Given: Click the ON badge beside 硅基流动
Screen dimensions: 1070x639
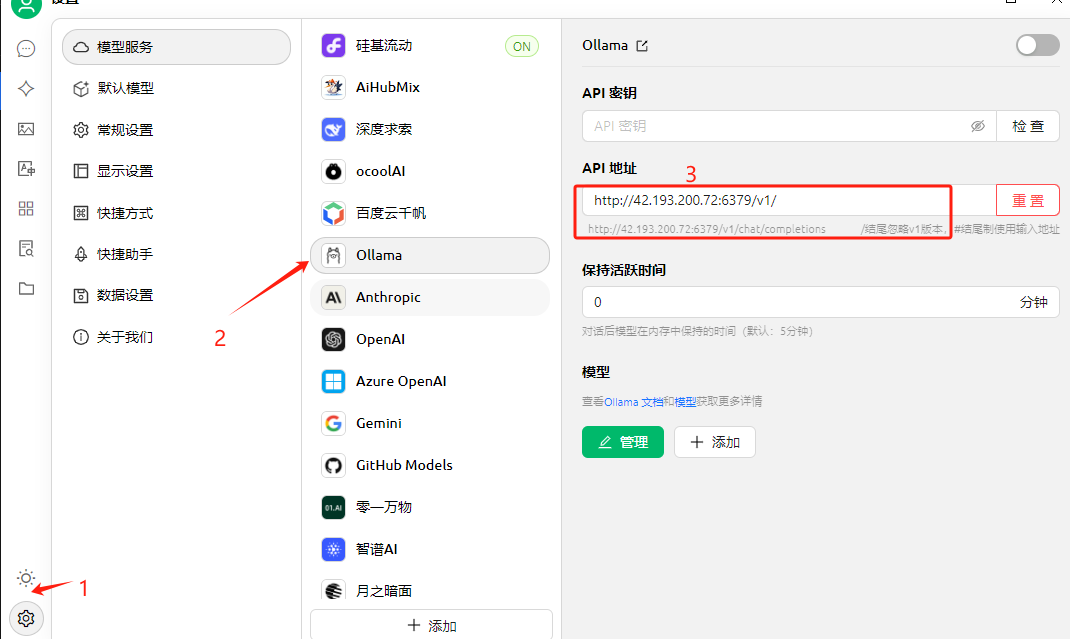Looking at the screenshot, I should tap(522, 46).
